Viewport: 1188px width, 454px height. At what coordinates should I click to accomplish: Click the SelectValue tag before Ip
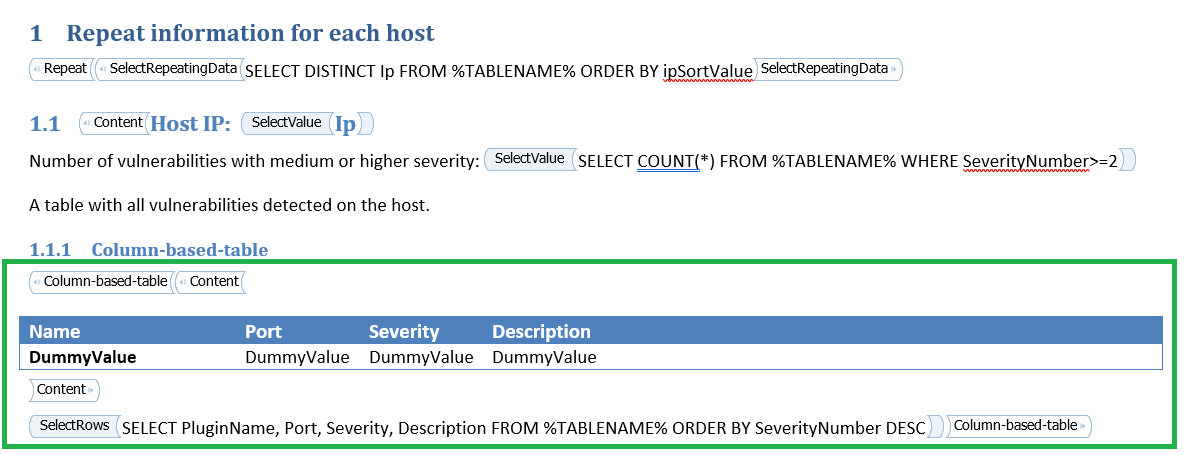coord(288,123)
